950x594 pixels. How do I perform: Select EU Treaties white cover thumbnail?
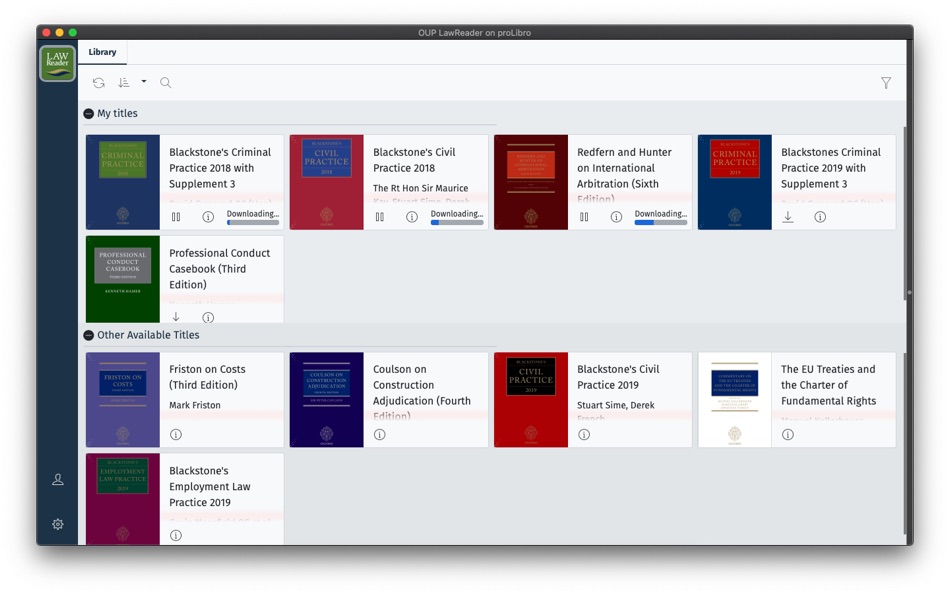click(735, 400)
